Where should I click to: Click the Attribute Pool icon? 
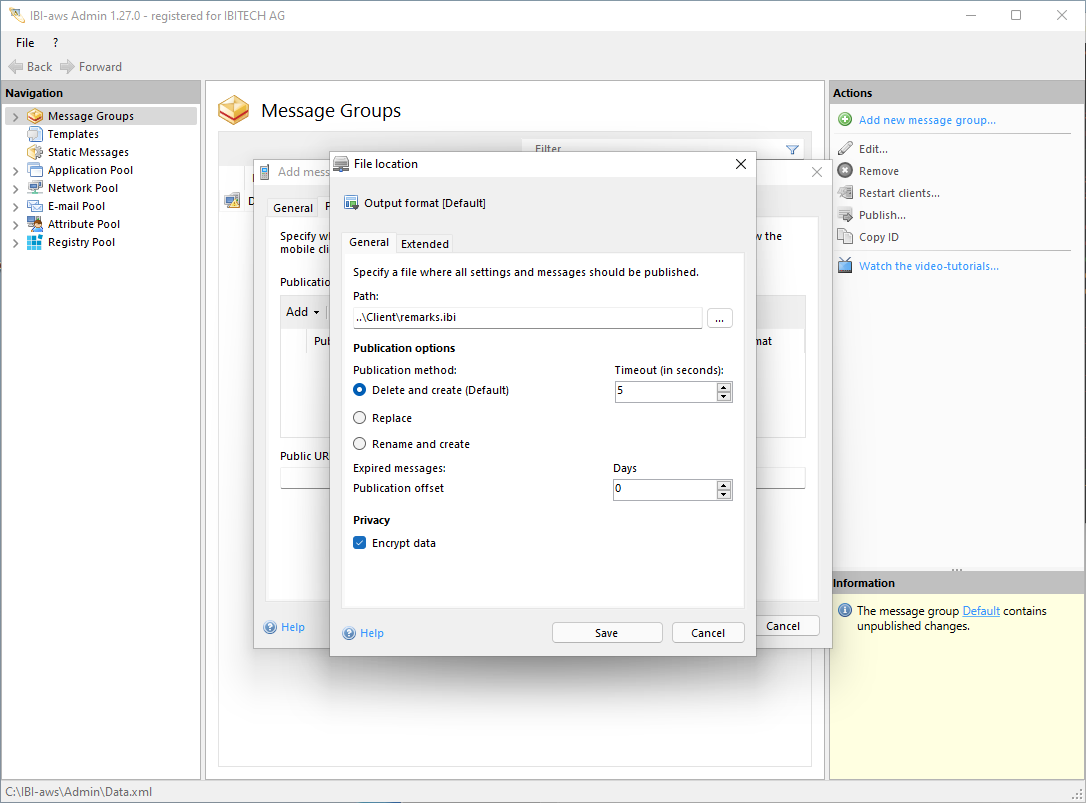click(x=35, y=224)
